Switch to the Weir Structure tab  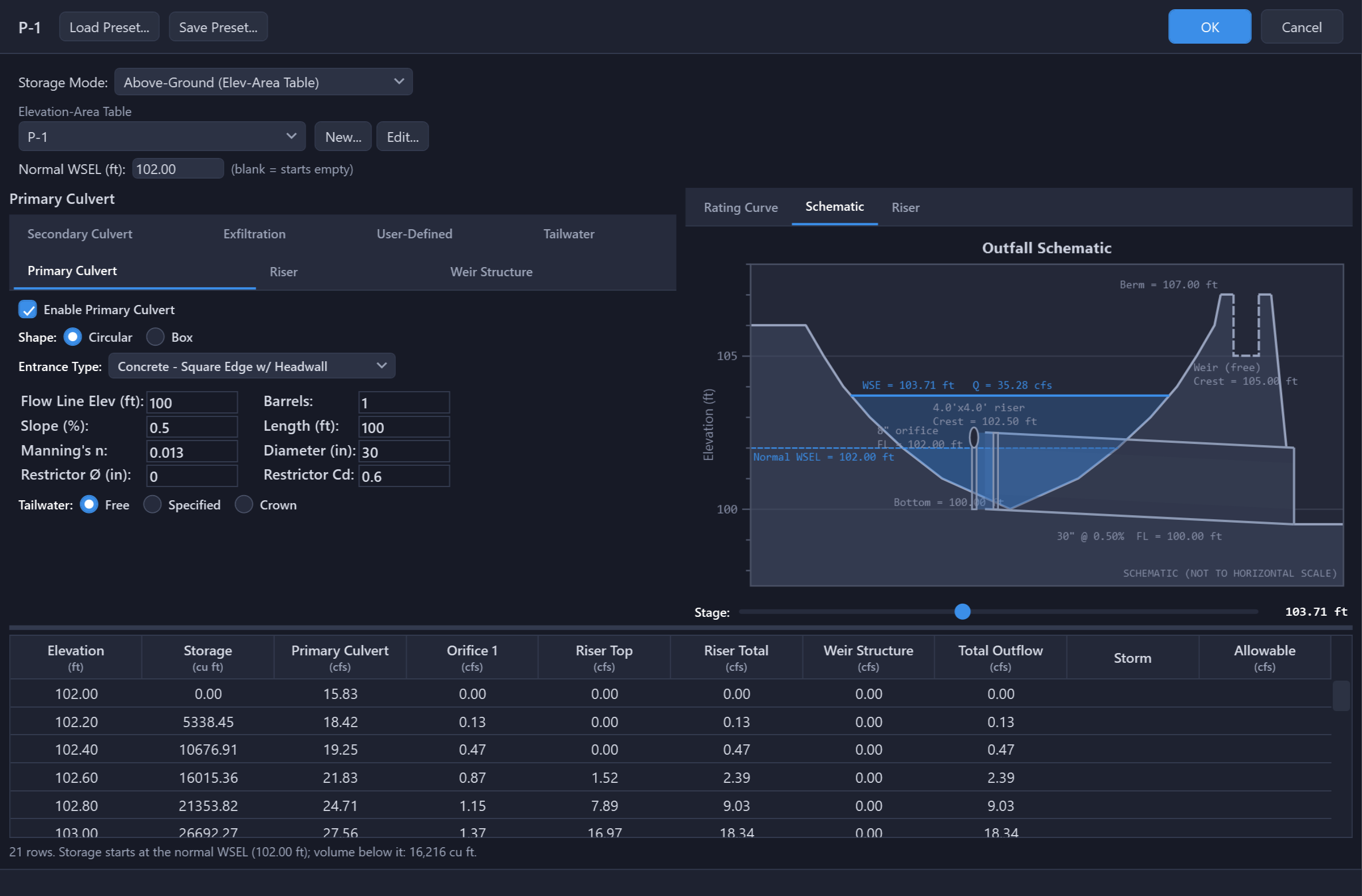[x=491, y=272]
